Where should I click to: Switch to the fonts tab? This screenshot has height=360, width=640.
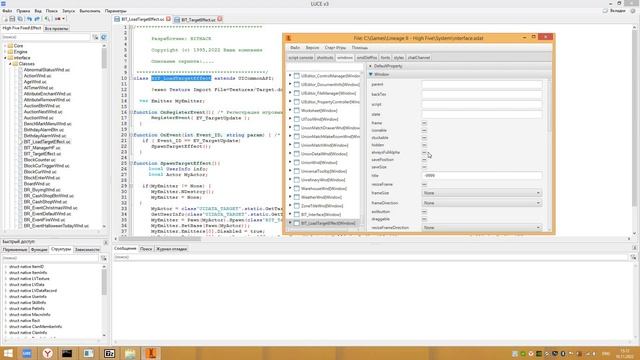[385, 58]
